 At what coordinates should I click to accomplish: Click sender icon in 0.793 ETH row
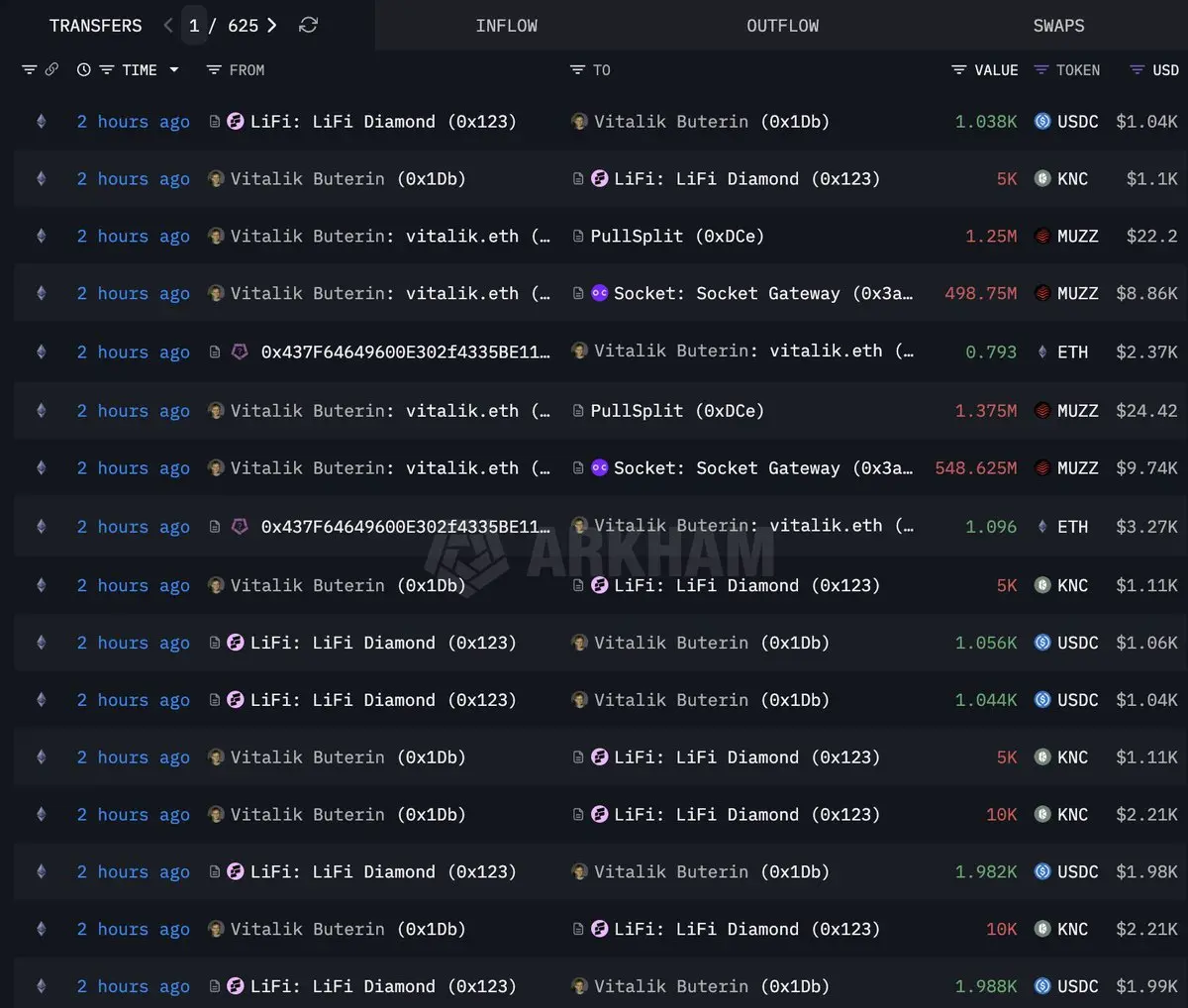click(x=240, y=352)
